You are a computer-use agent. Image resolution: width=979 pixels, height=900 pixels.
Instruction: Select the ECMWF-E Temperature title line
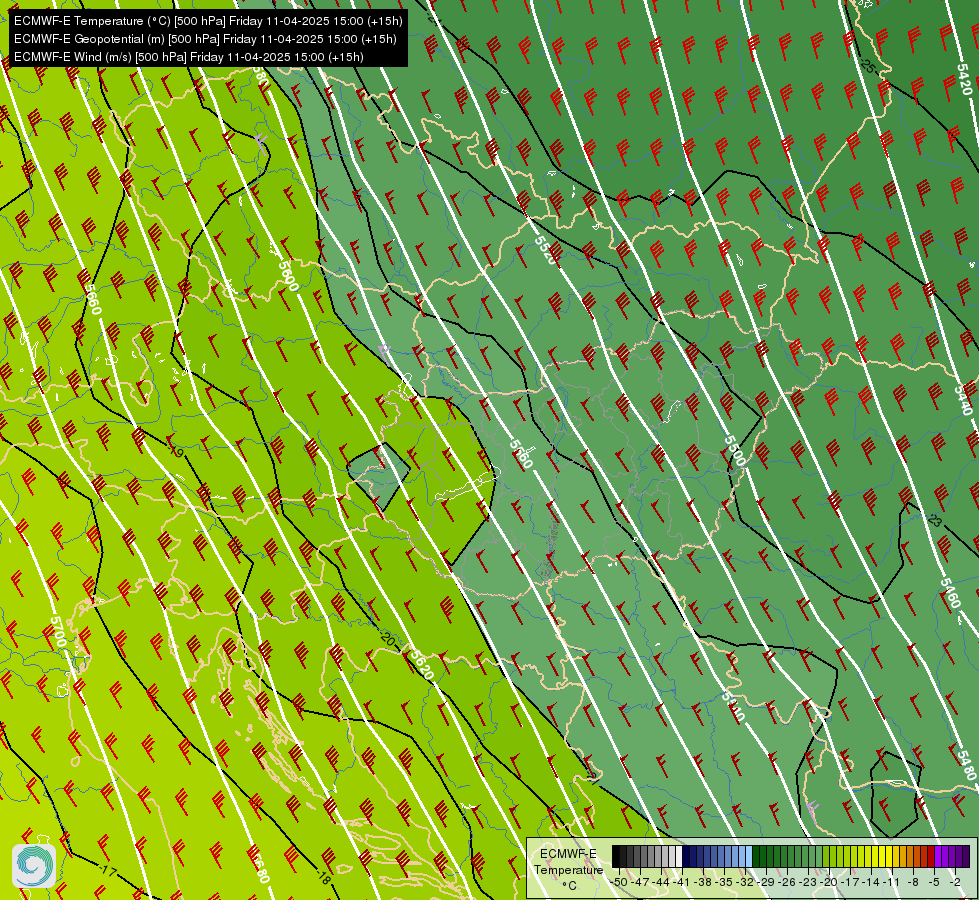[208, 21]
